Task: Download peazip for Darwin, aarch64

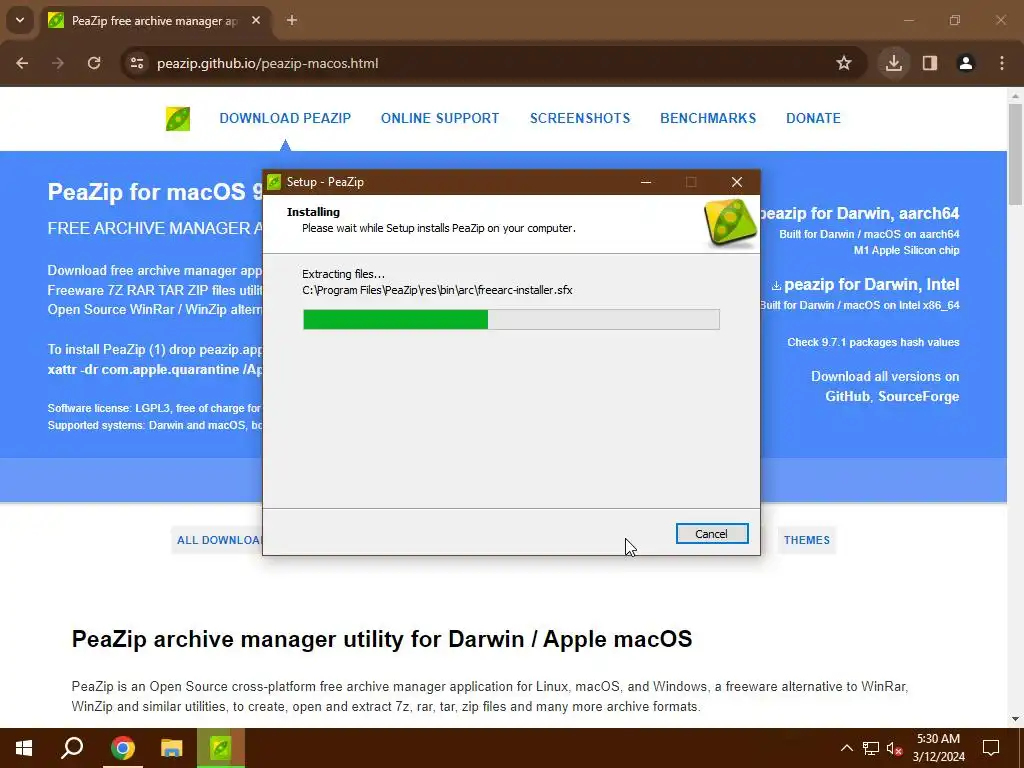Action: tap(859, 214)
